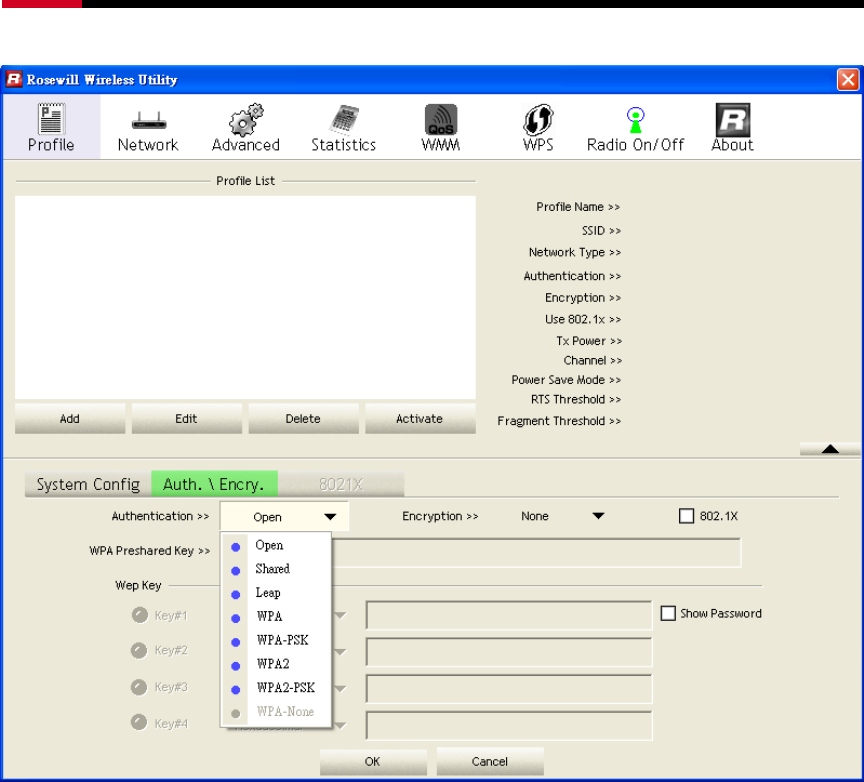The height and width of the screenshot is (782, 864).
Task: Click the WPA Preshared Key field
Action: [x=535, y=553]
